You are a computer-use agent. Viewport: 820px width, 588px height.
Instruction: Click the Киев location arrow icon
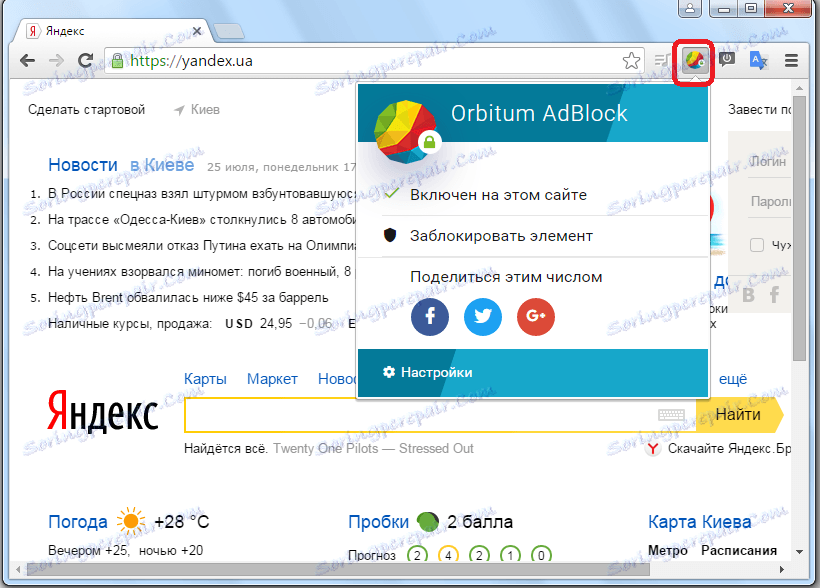(x=179, y=110)
